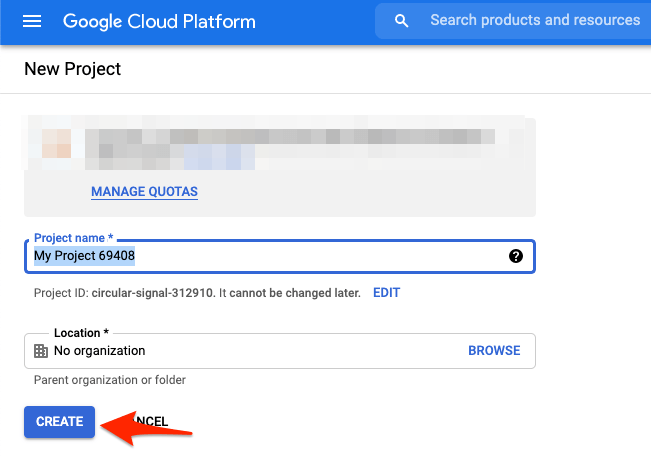Click the Location label
651x460 pixels.
point(81,333)
